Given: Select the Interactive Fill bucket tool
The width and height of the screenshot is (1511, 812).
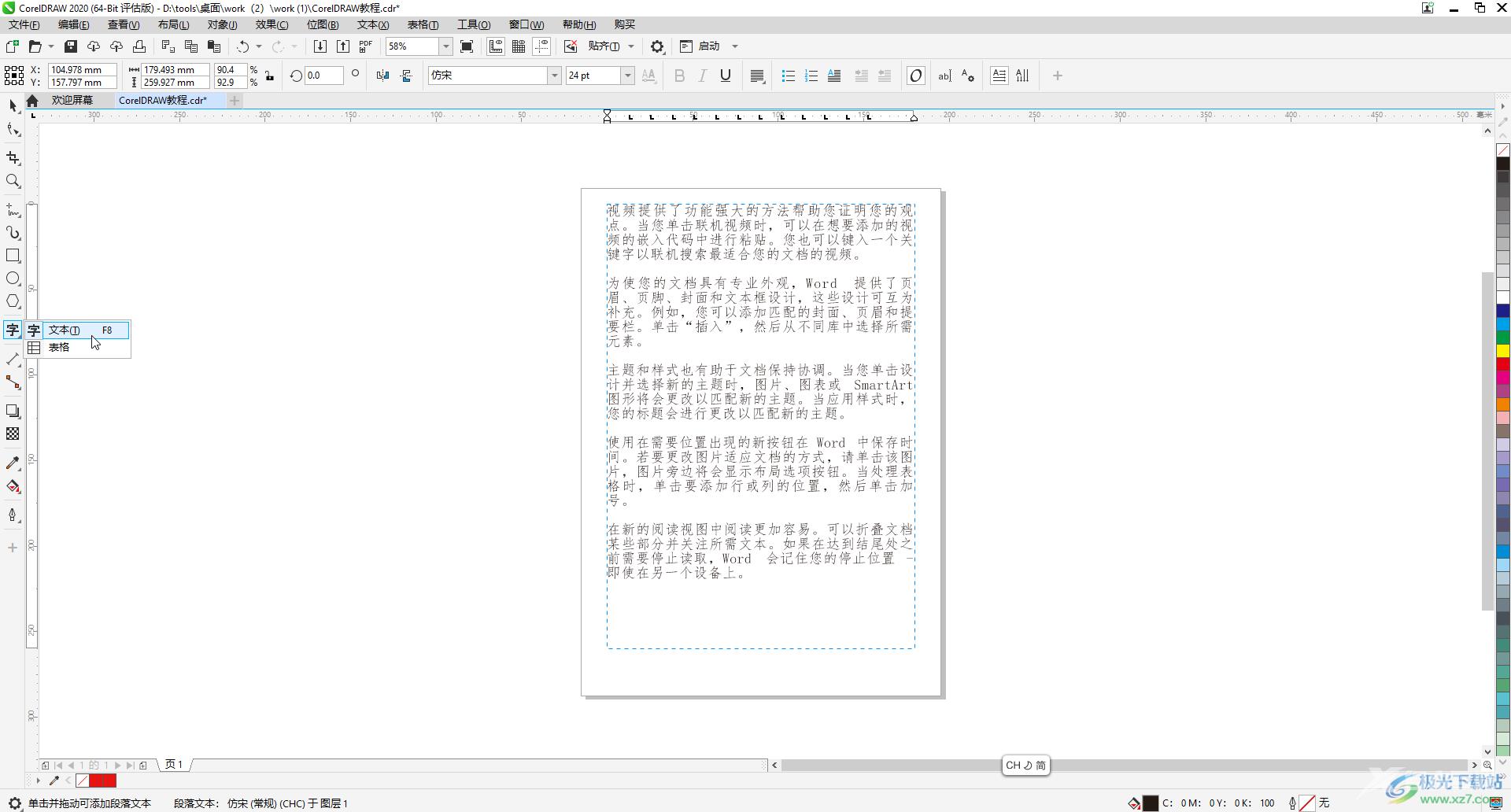Looking at the screenshot, I should (x=13, y=486).
